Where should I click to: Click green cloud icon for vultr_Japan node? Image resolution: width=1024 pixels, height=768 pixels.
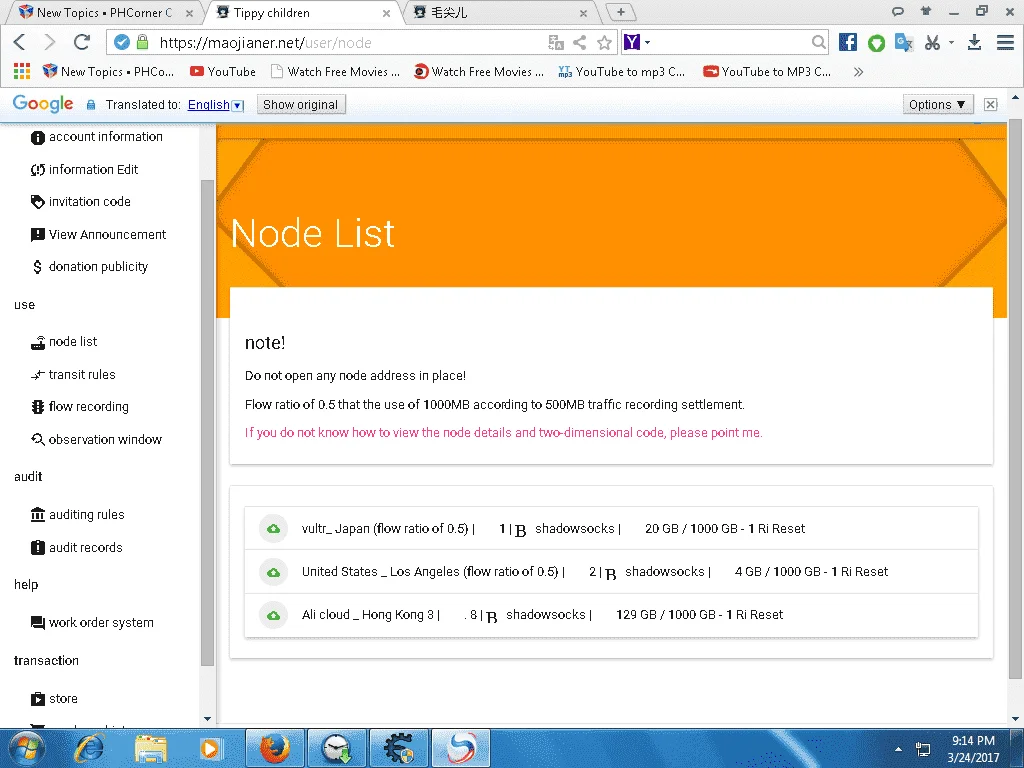274,528
